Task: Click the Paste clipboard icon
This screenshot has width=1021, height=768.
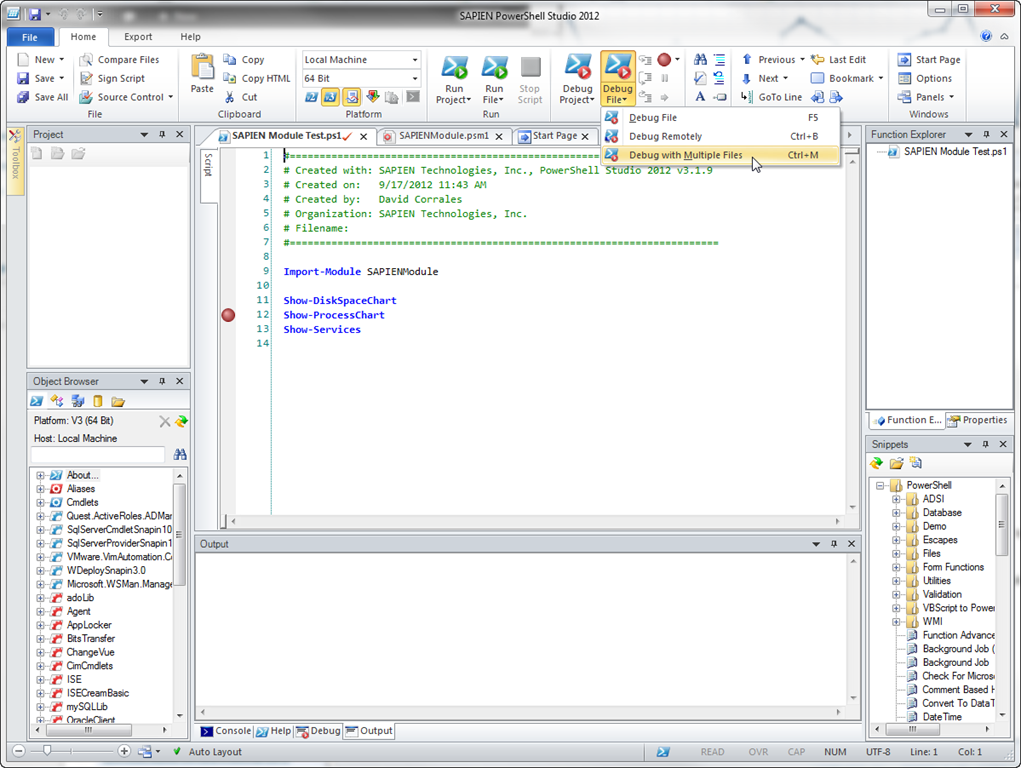Action: pyautogui.click(x=202, y=66)
